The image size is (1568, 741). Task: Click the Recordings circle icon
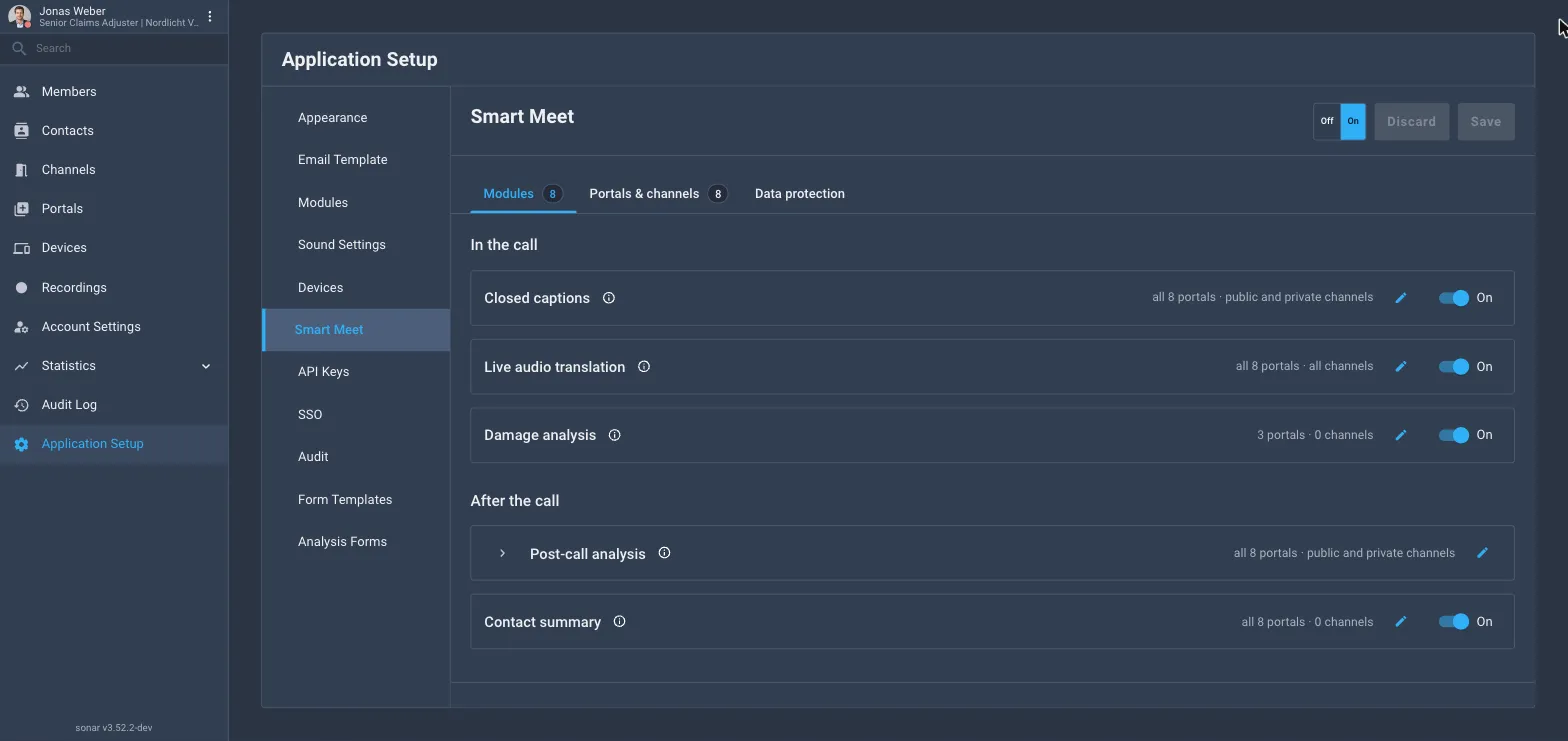pyautogui.click(x=21, y=288)
